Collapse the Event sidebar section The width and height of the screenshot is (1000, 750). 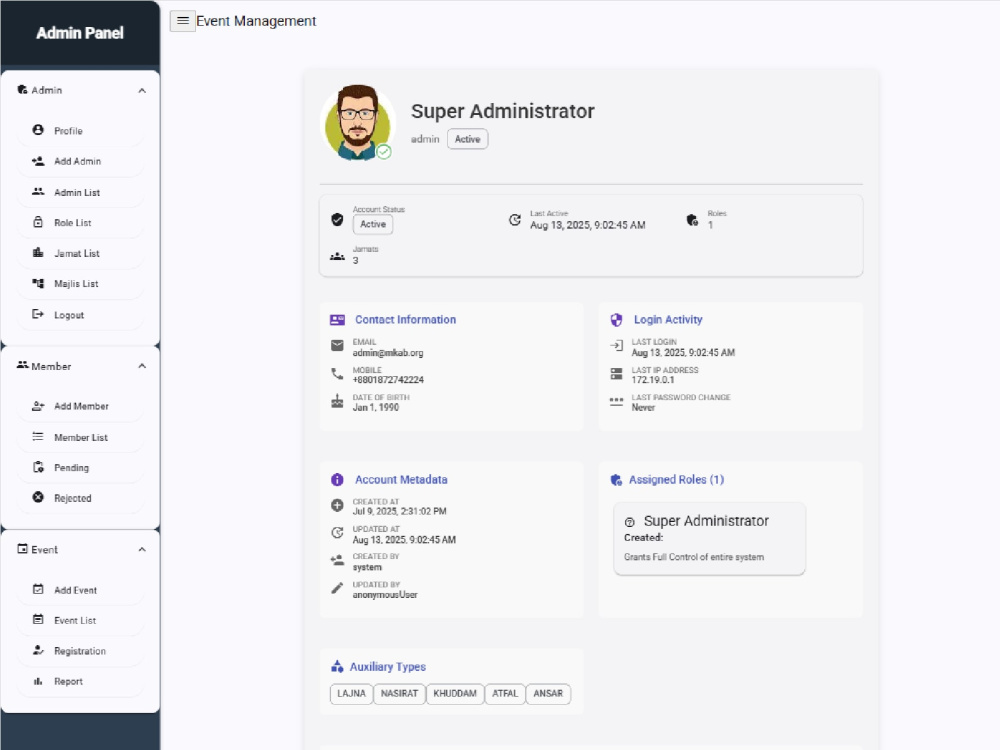(x=142, y=550)
